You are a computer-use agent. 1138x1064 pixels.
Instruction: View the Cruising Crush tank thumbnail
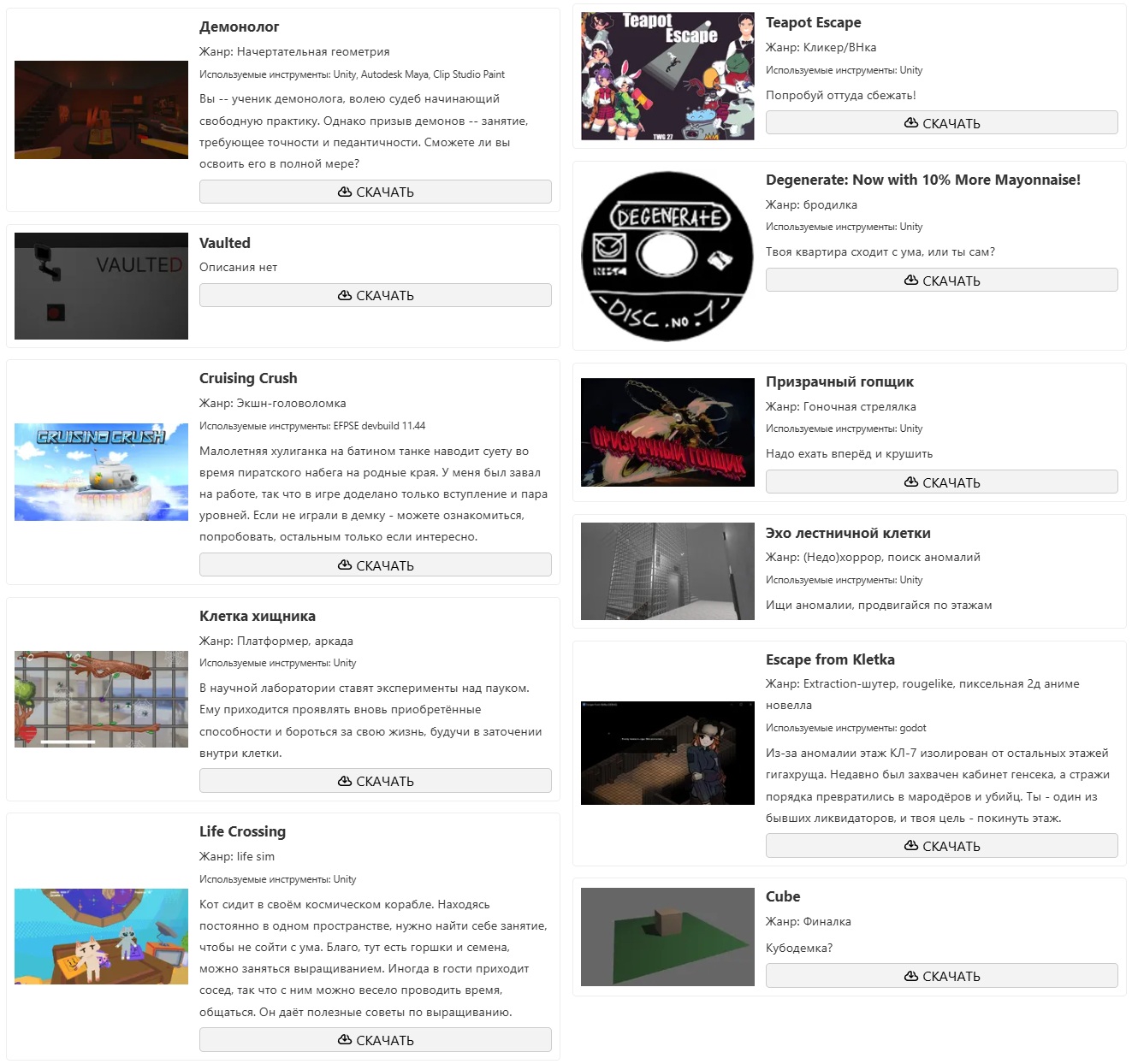(101, 472)
